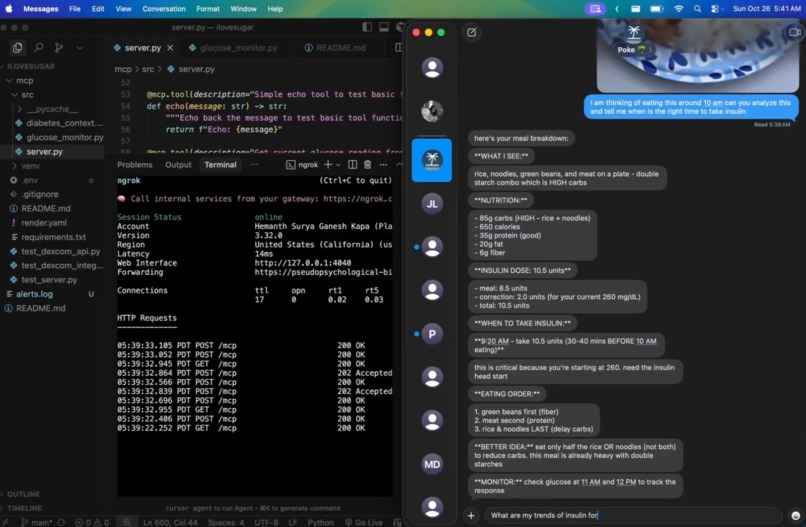Open the emoji picker in Messages
Image resolution: width=806 pixels, height=527 pixels.
tap(795, 515)
